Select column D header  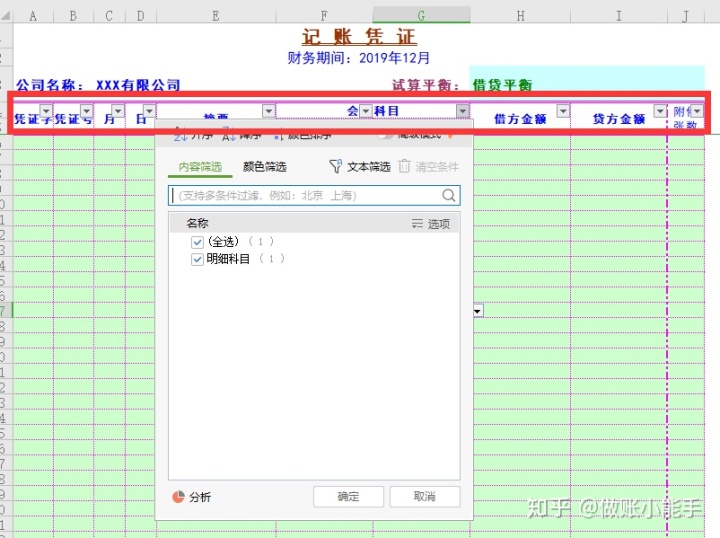coord(141,16)
